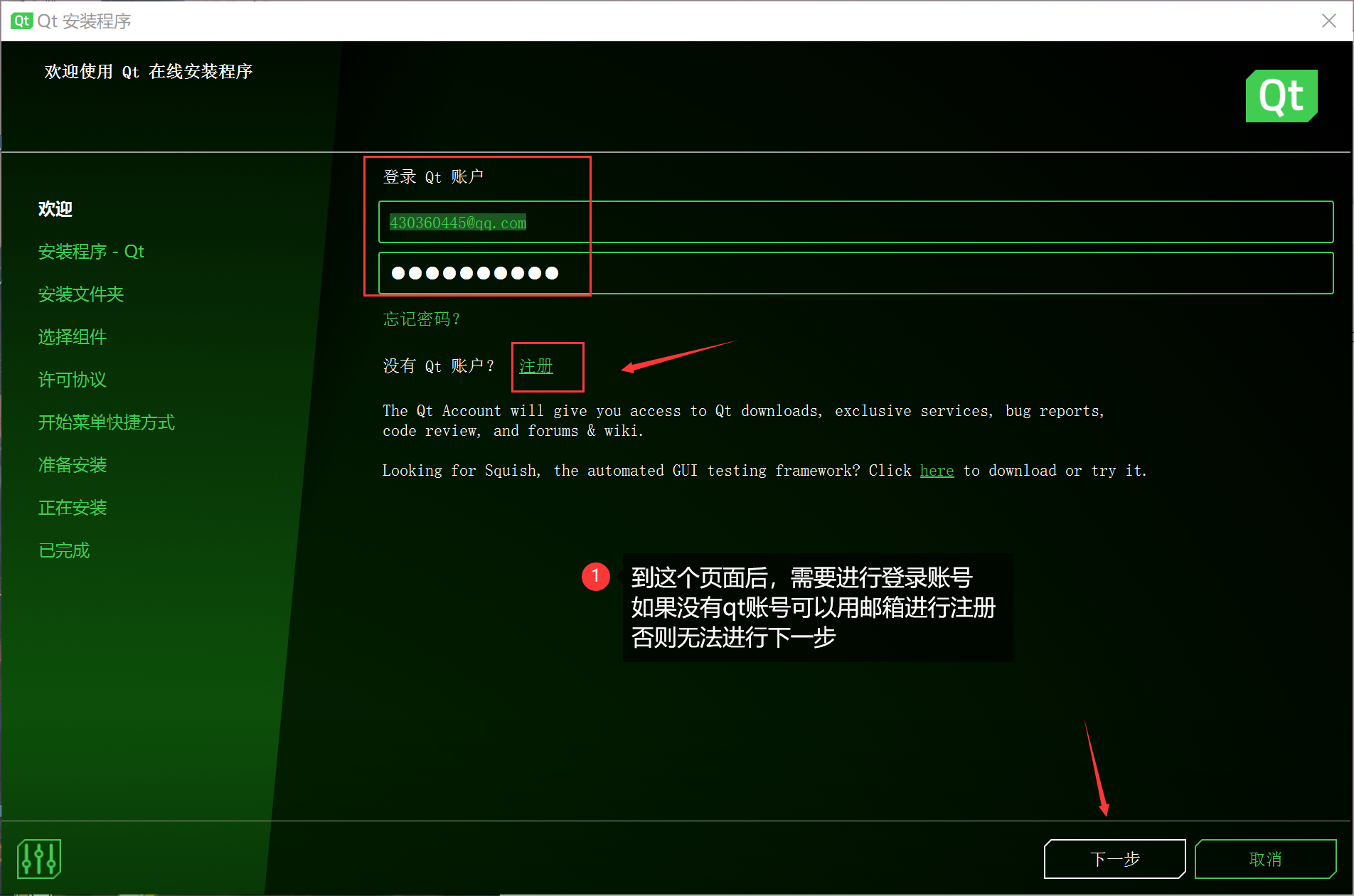Select the 准备安装 step
This screenshot has width=1354, height=896.
pyautogui.click(x=73, y=465)
